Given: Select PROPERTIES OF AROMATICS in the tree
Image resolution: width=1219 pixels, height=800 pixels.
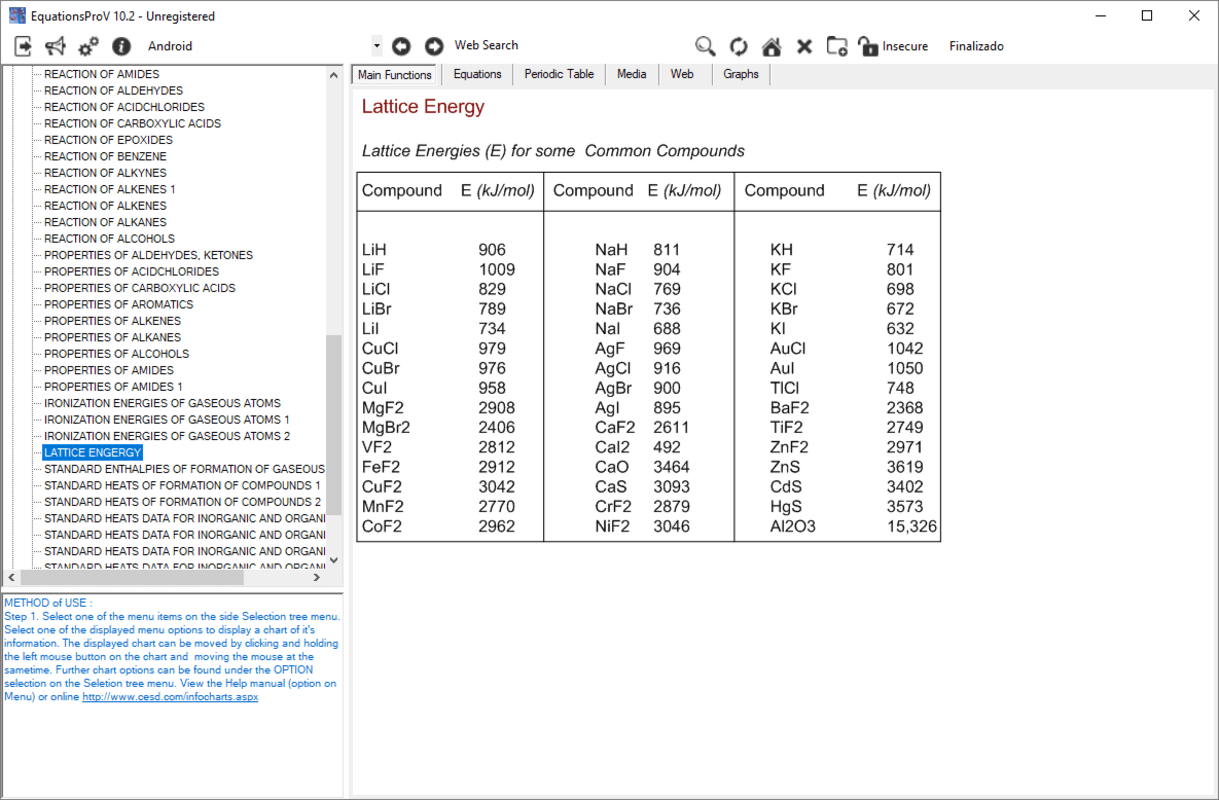Looking at the screenshot, I should pyautogui.click(x=118, y=304).
